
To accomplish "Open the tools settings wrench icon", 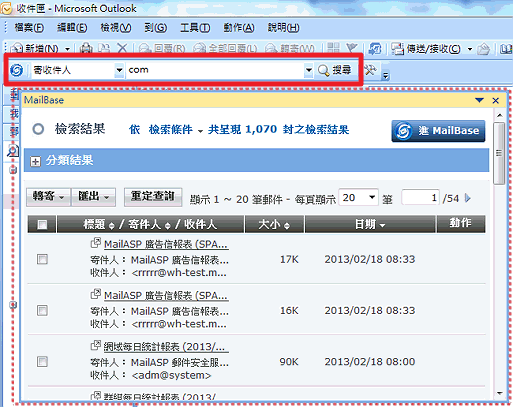I will coord(370,70).
